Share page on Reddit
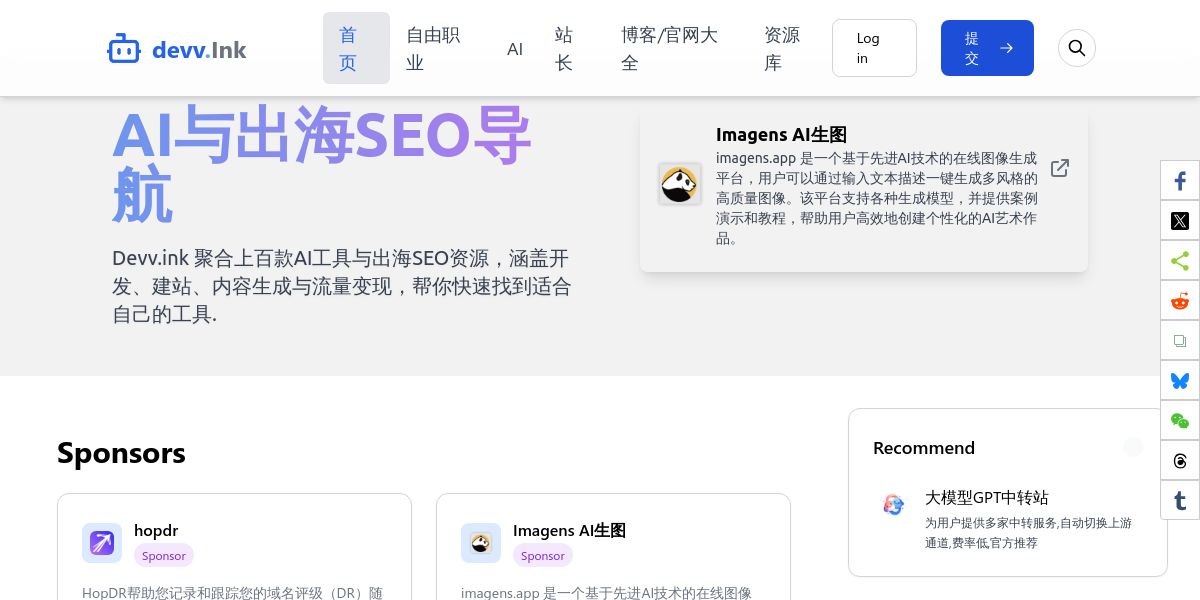Image resolution: width=1200 pixels, height=600 pixels. click(x=1180, y=301)
